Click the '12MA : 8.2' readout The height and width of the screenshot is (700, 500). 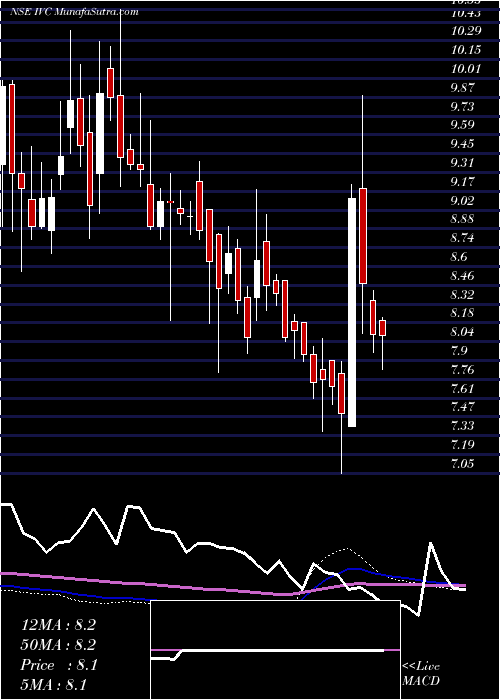pos(58,625)
